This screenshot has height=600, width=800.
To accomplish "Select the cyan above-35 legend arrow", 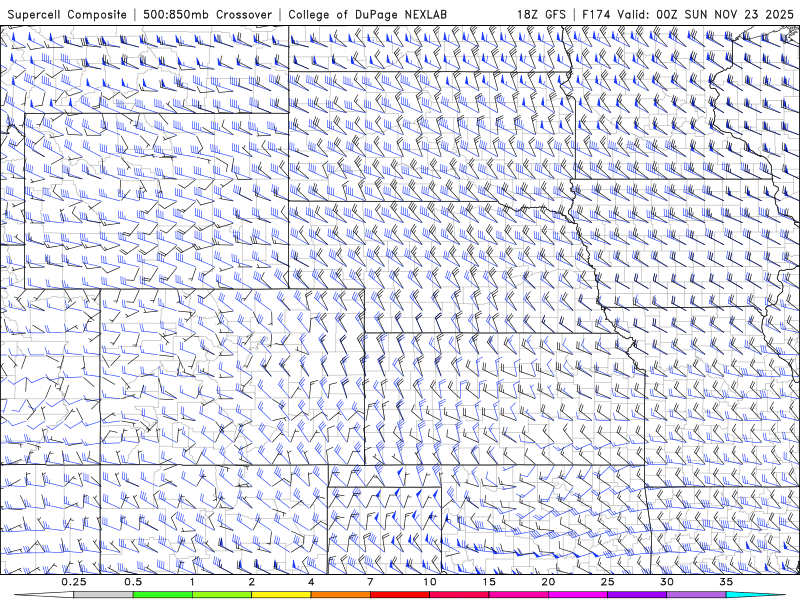I will point(756,595).
